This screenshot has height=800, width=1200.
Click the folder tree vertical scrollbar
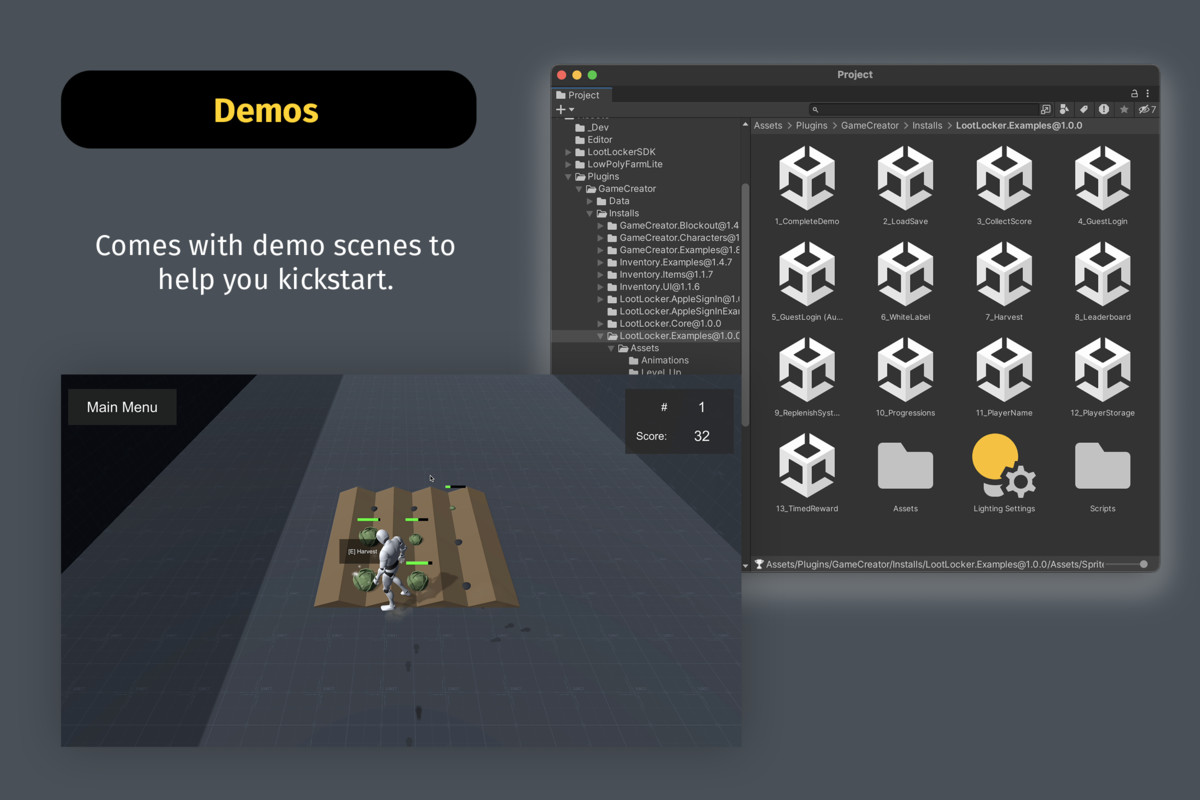(x=744, y=304)
